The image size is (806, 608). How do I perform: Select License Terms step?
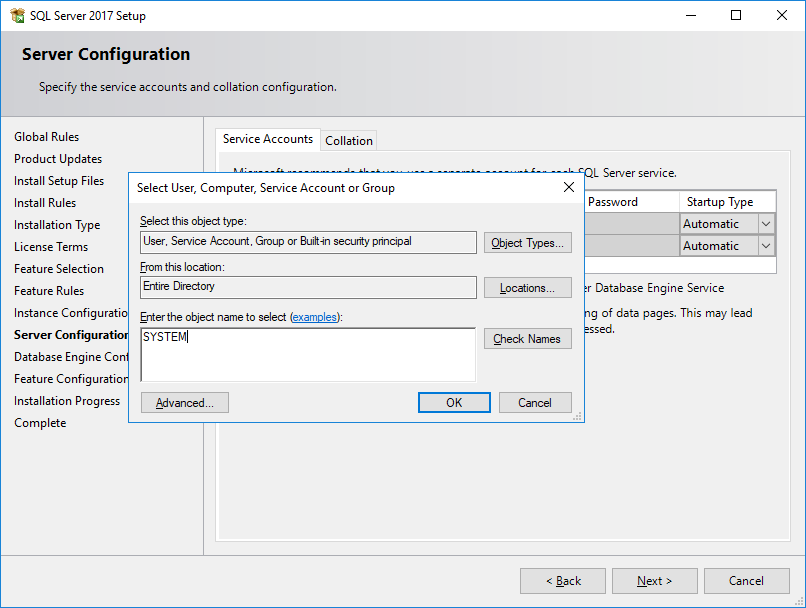coord(51,247)
